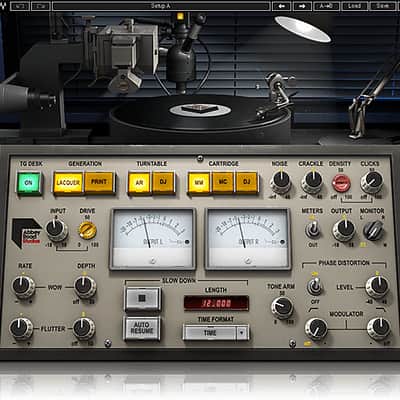Click the Monitor selector knob
Viewport: 400px width, 400px height.
[373, 230]
